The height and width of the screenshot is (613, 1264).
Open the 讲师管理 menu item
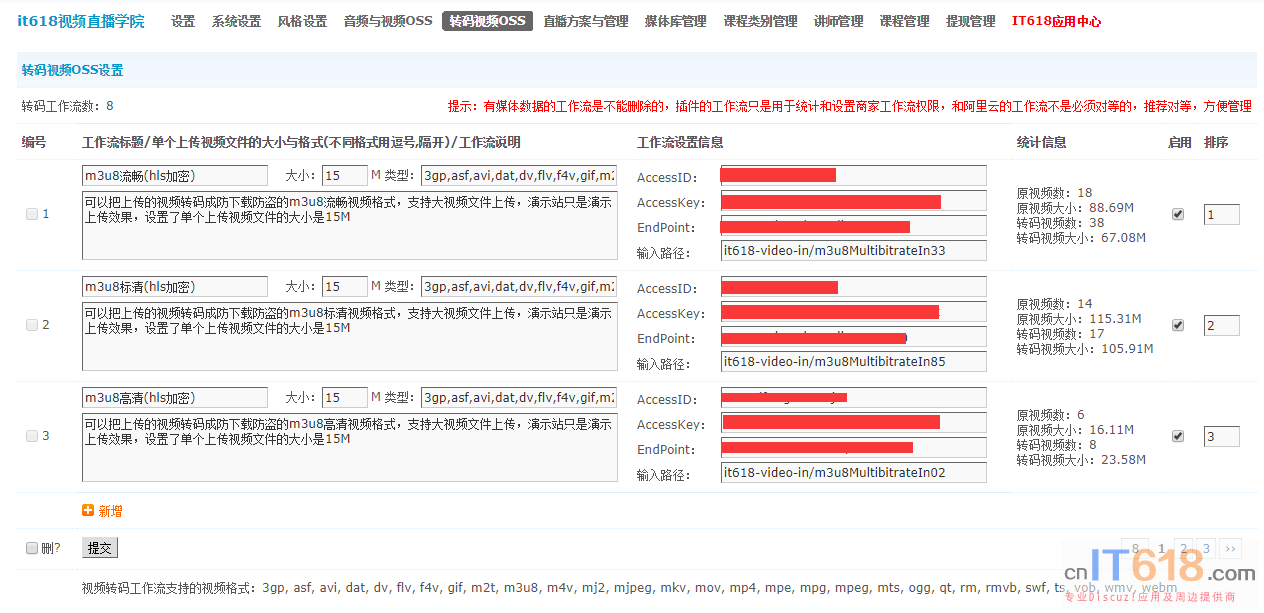pos(838,21)
